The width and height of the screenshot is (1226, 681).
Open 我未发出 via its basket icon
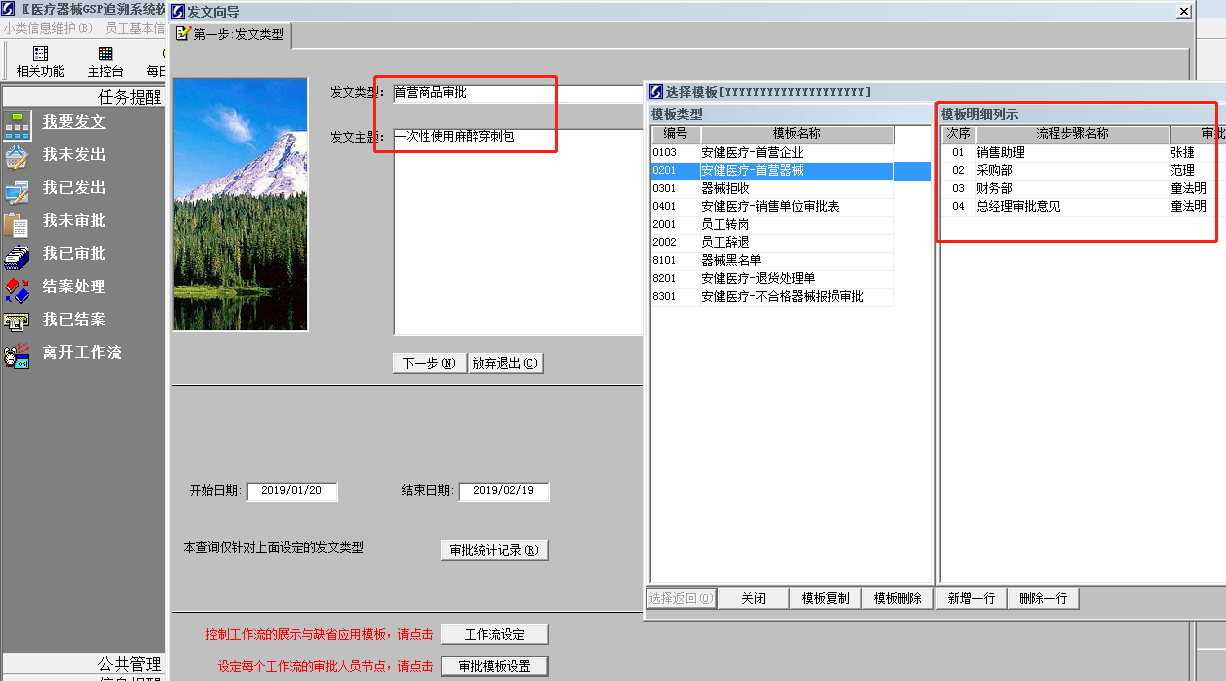tap(17, 157)
